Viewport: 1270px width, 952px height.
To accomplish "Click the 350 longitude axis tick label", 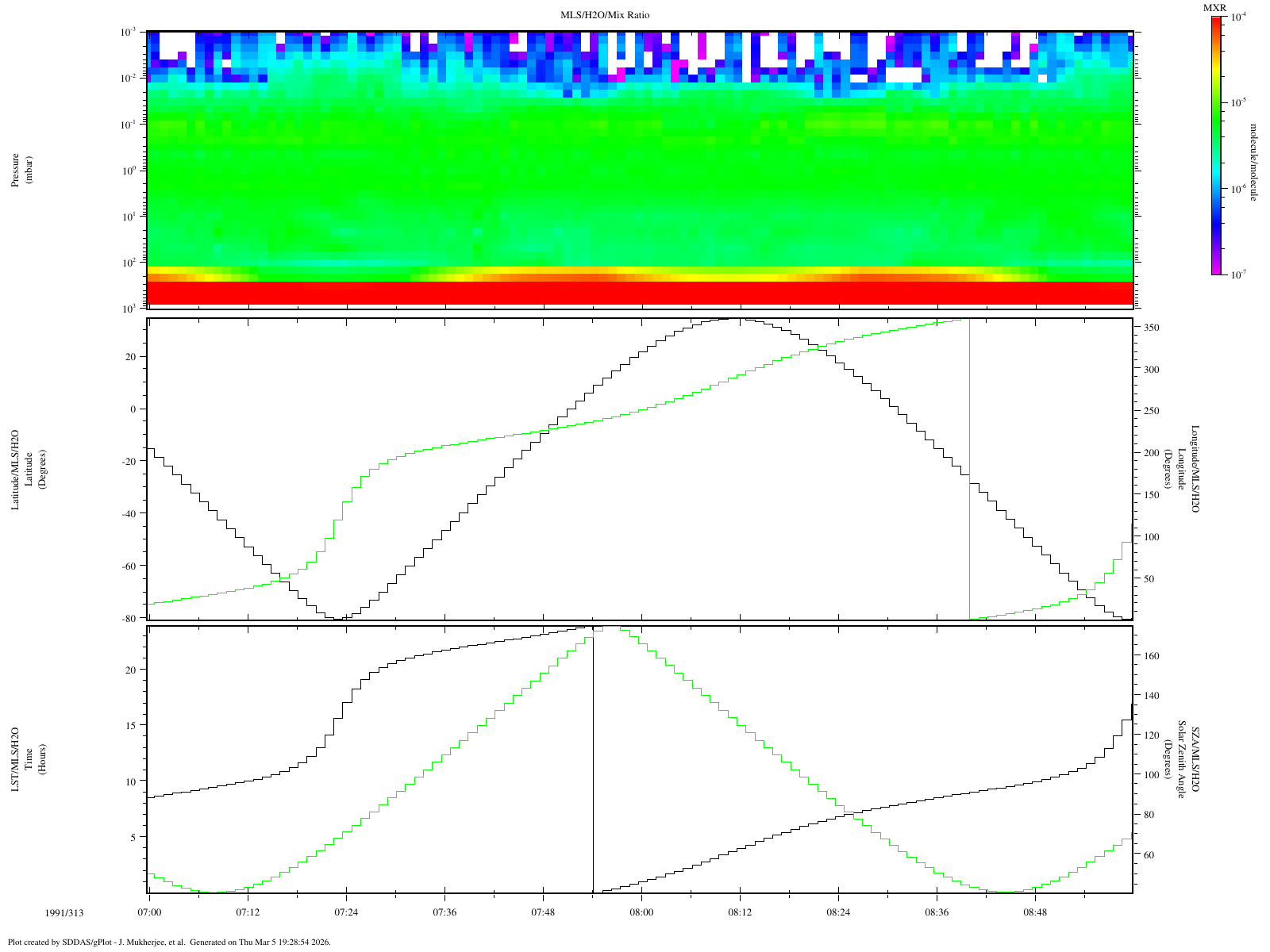I will pyautogui.click(x=1150, y=328).
